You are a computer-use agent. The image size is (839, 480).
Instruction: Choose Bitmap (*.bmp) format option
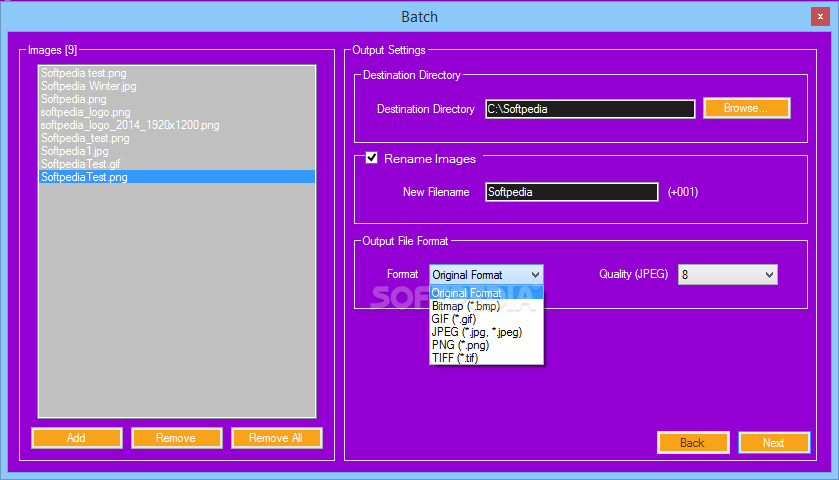pyautogui.click(x=486, y=306)
